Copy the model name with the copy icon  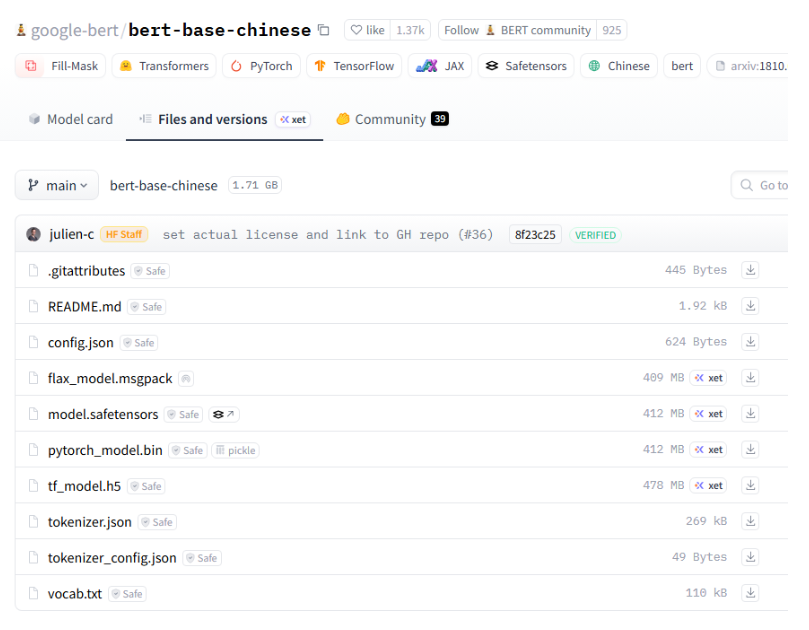click(323, 30)
